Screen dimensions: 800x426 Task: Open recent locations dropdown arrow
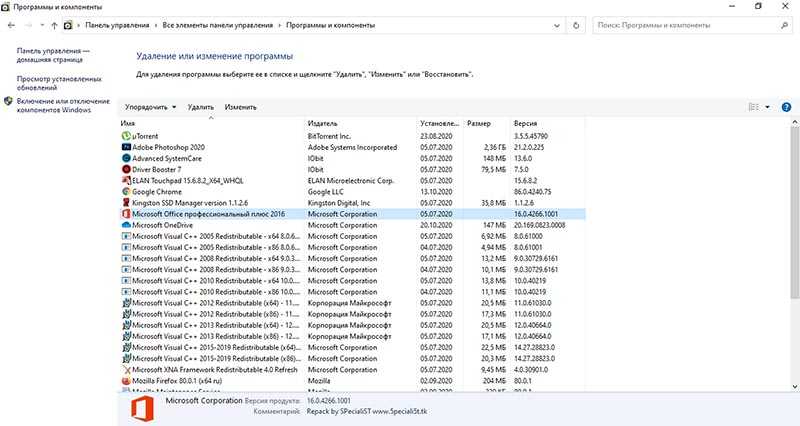42,25
